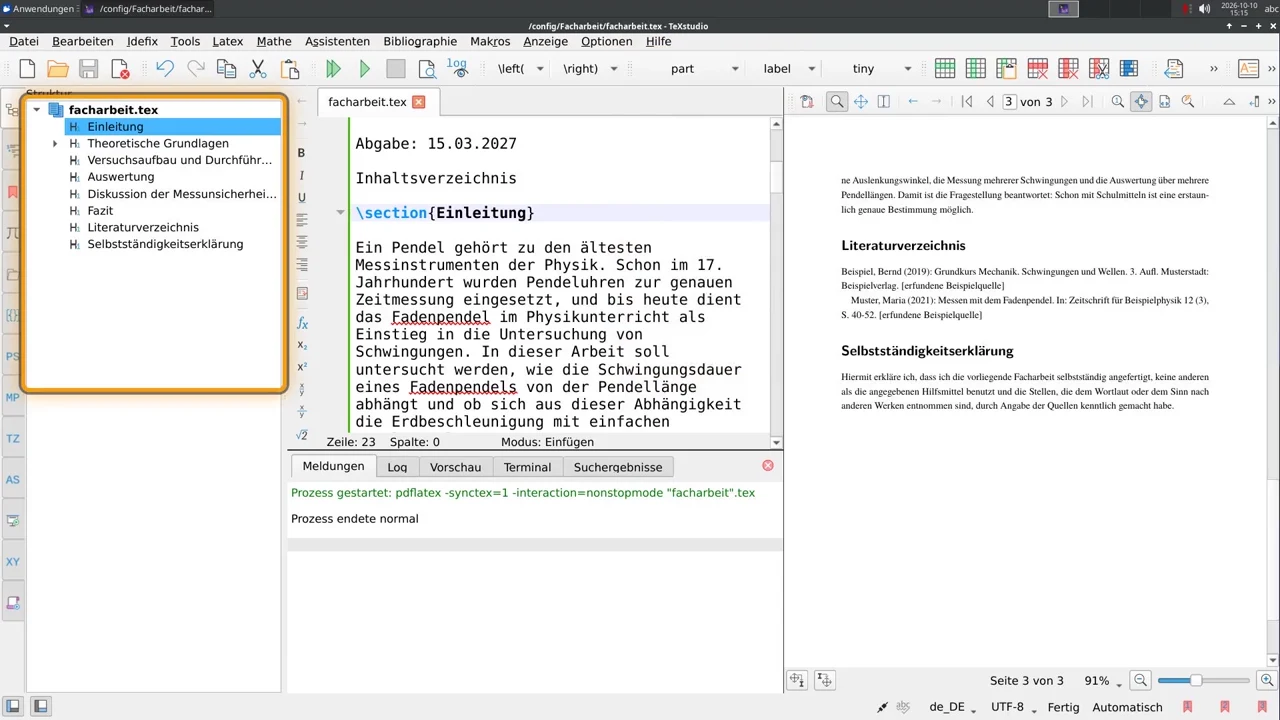
Task: Click the New document icon
Action: tap(27, 69)
